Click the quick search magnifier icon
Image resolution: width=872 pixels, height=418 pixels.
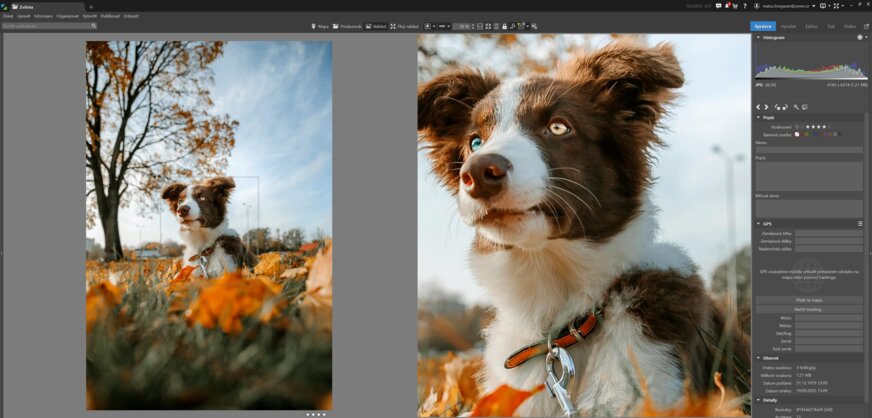click(93, 26)
